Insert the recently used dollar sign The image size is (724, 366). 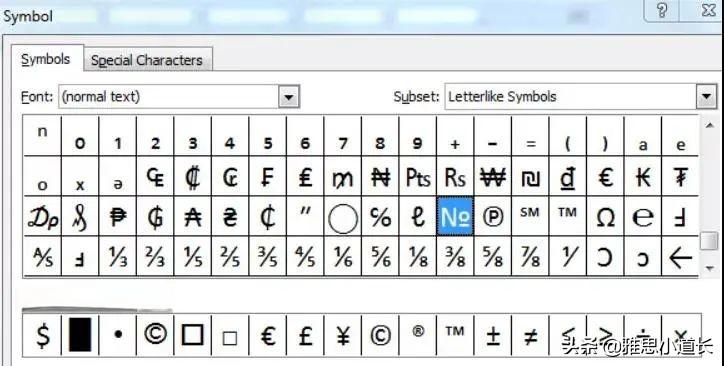tap(42, 336)
